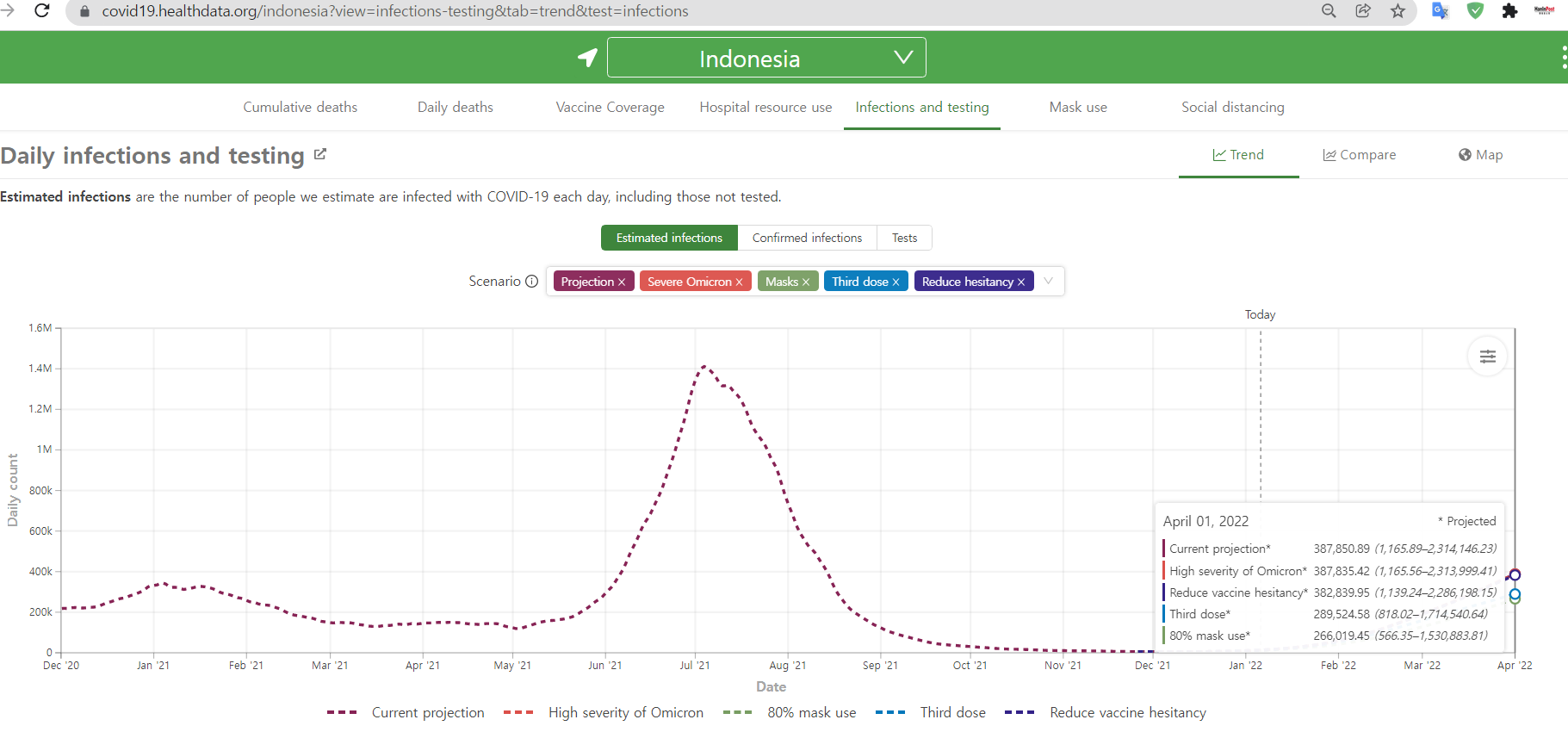The width and height of the screenshot is (1568, 732).
Task: Click the Scenario info icon
Action: pyautogui.click(x=531, y=282)
